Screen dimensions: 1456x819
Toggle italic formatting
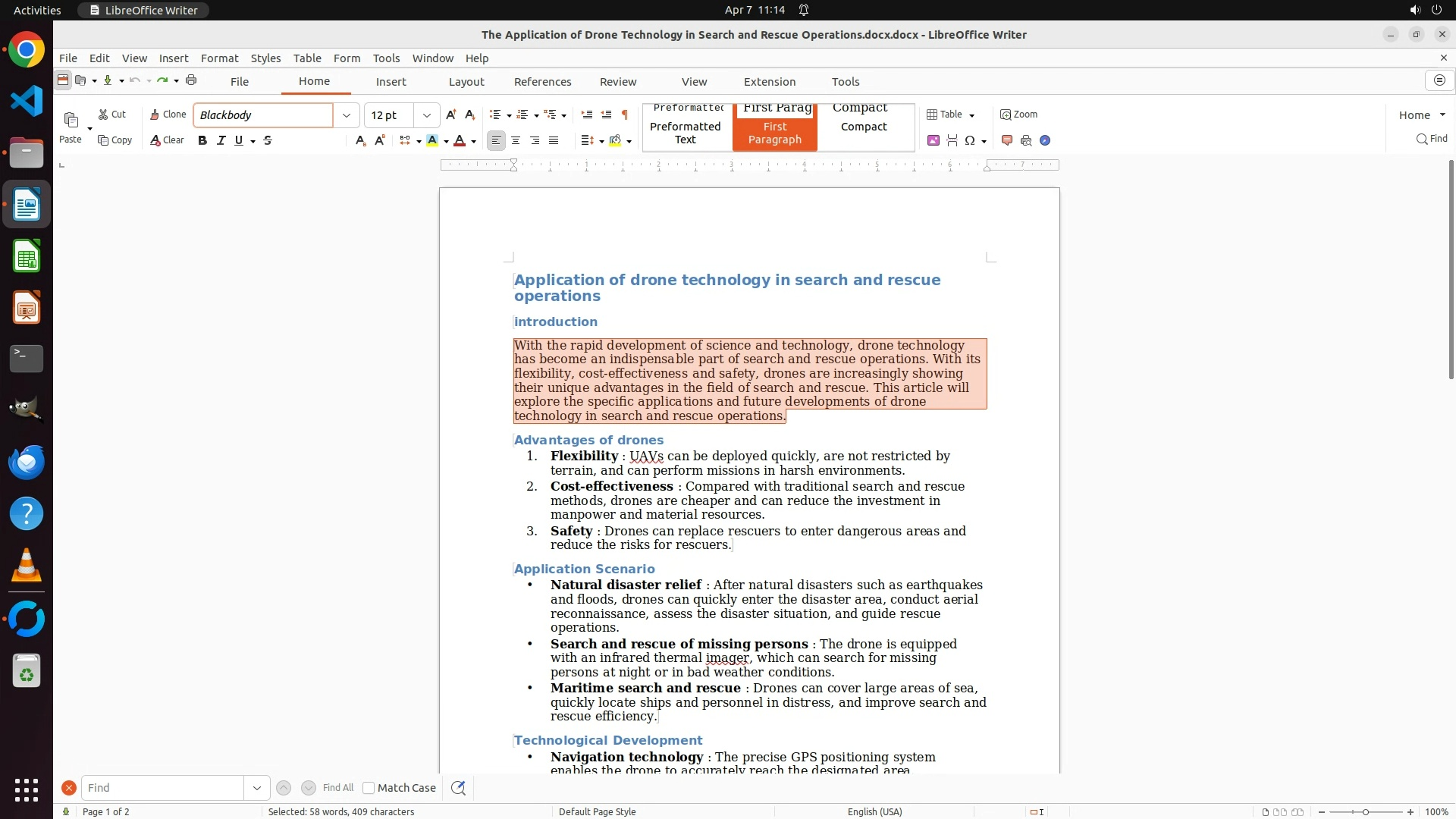tap(221, 140)
